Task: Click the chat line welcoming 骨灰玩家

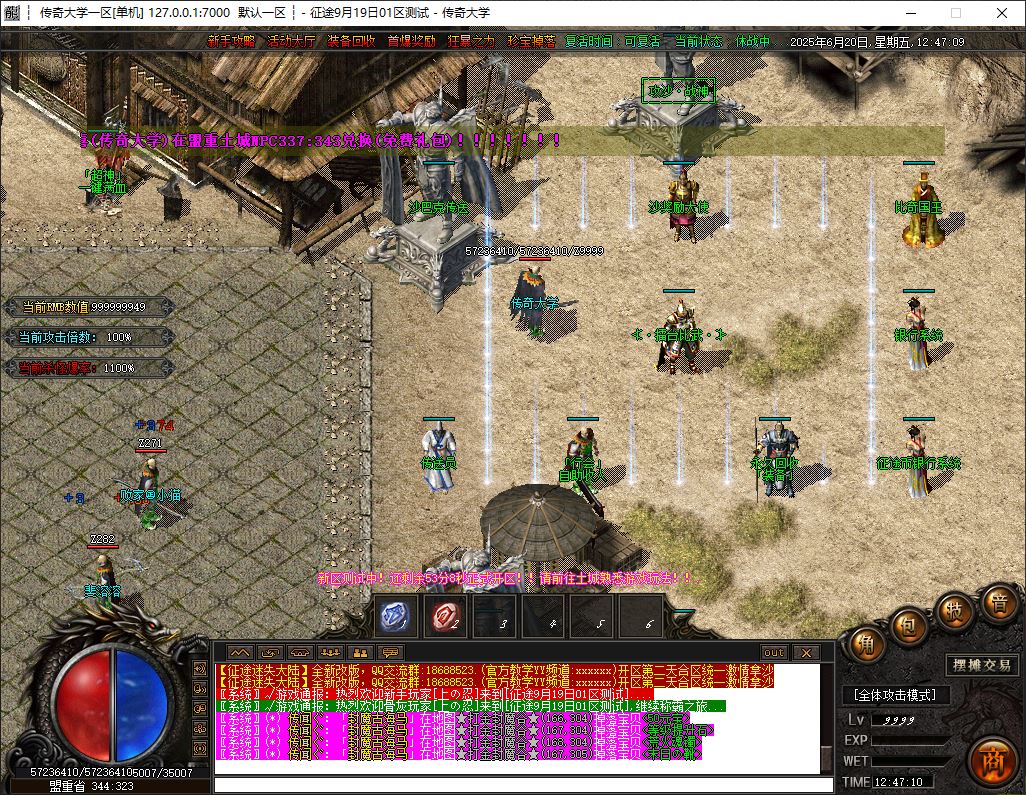Action: 470,707
